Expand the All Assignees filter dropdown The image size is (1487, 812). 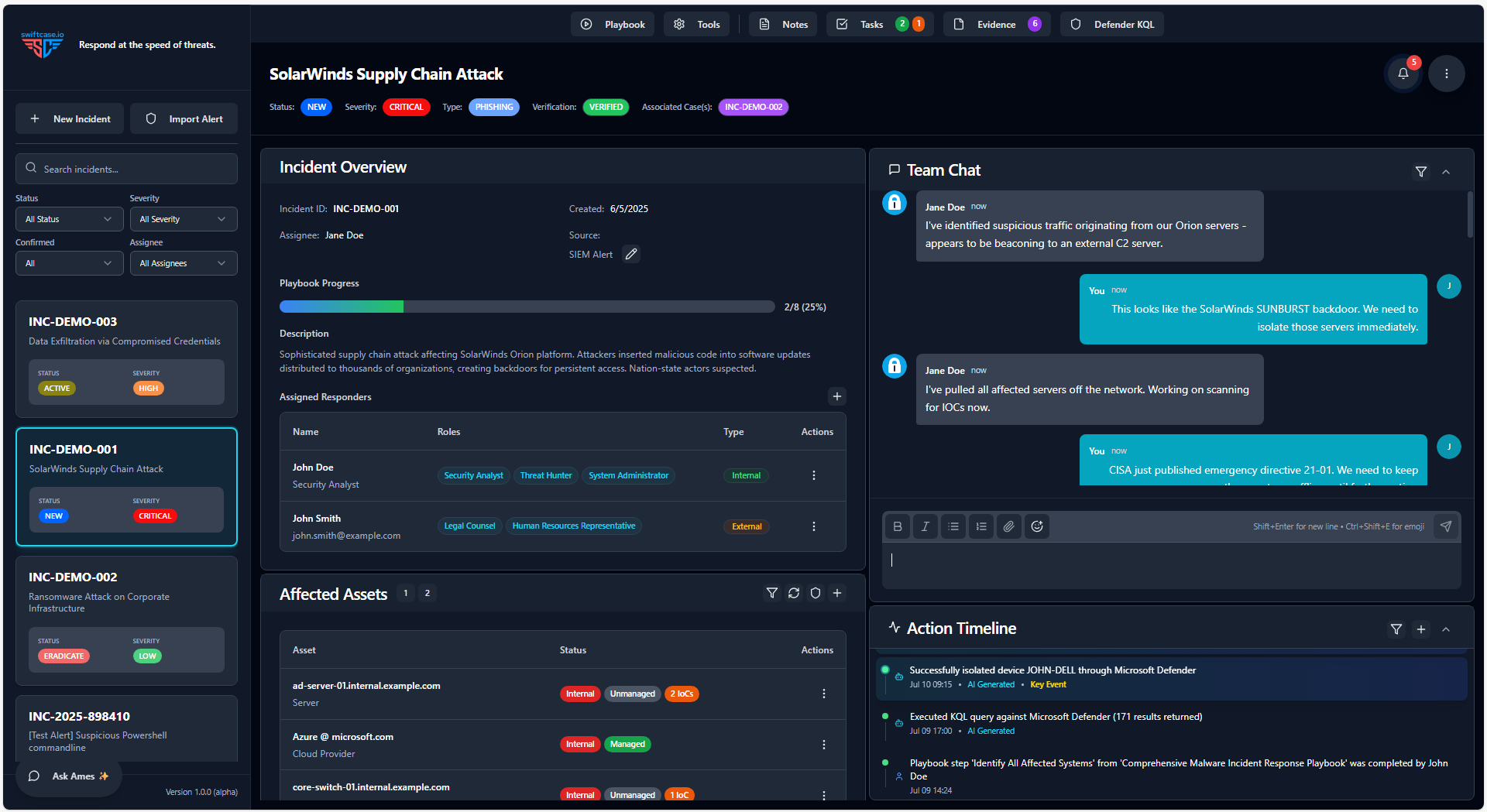pyautogui.click(x=184, y=263)
